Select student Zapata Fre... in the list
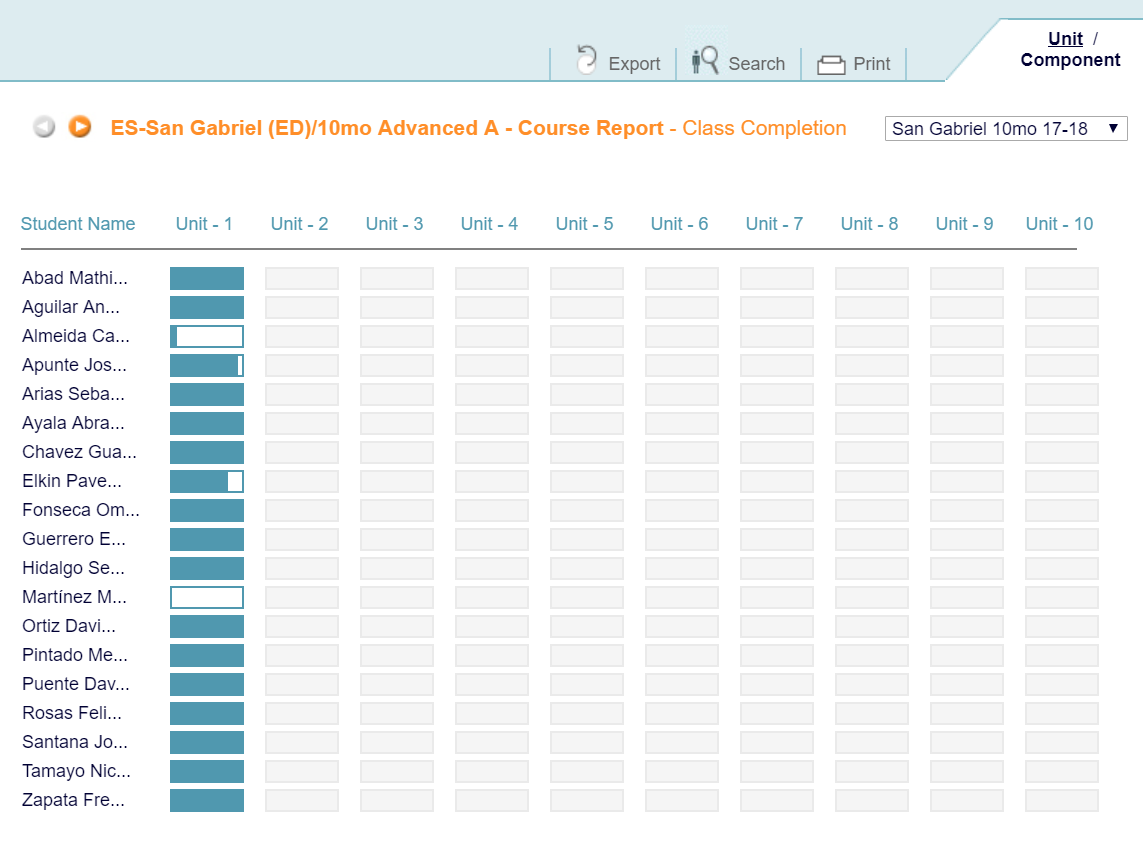Screen dimensions: 1143x849 pyautogui.click(x=73, y=799)
